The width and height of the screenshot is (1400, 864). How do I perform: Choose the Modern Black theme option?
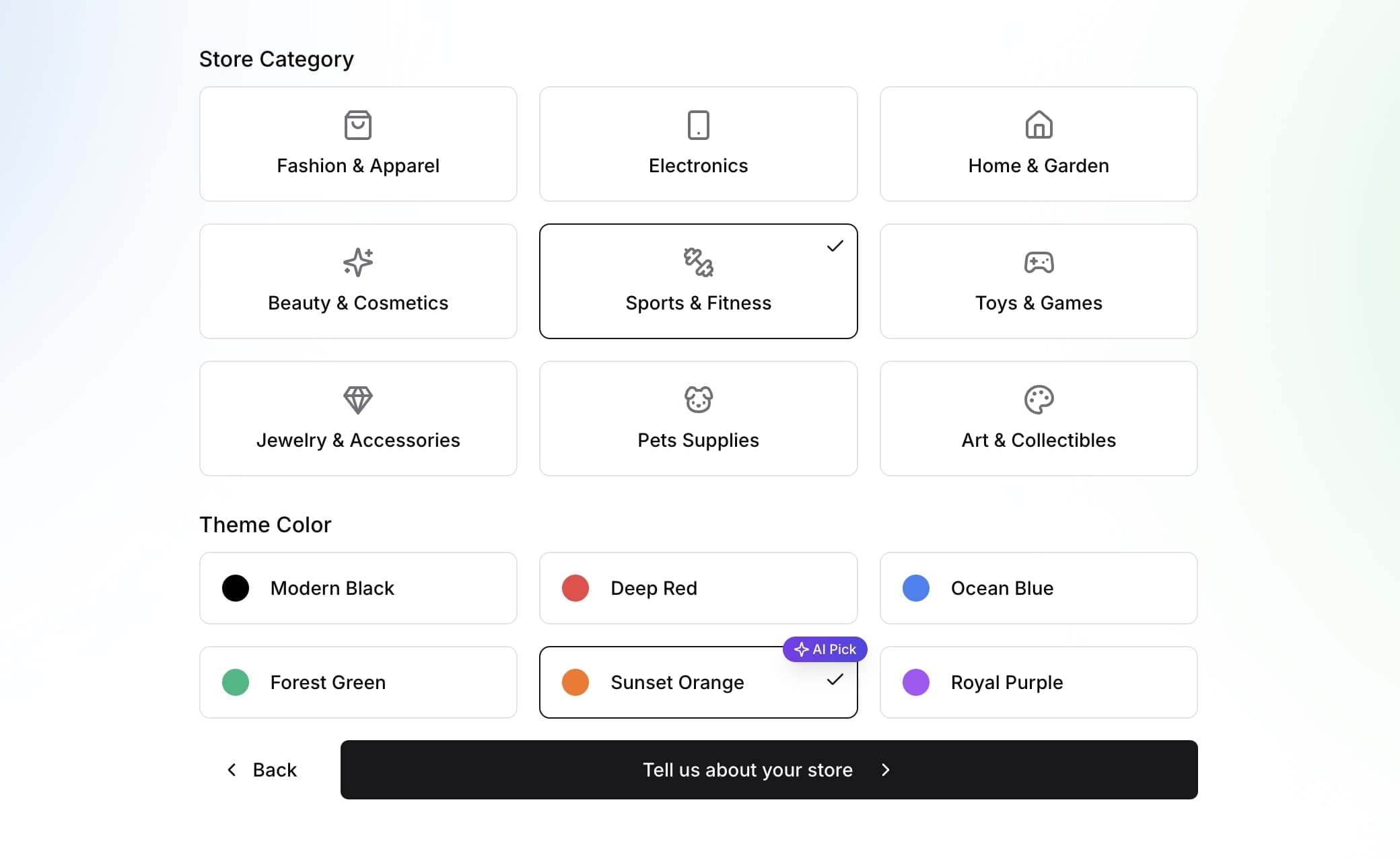pyautogui.click(x=358, y=588)
